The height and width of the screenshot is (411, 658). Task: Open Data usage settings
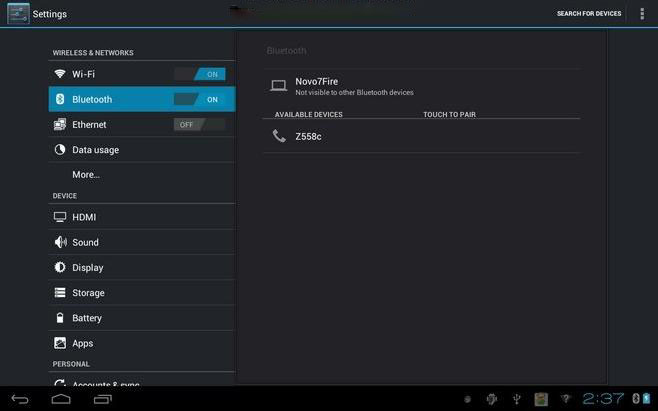coord(142,149)
